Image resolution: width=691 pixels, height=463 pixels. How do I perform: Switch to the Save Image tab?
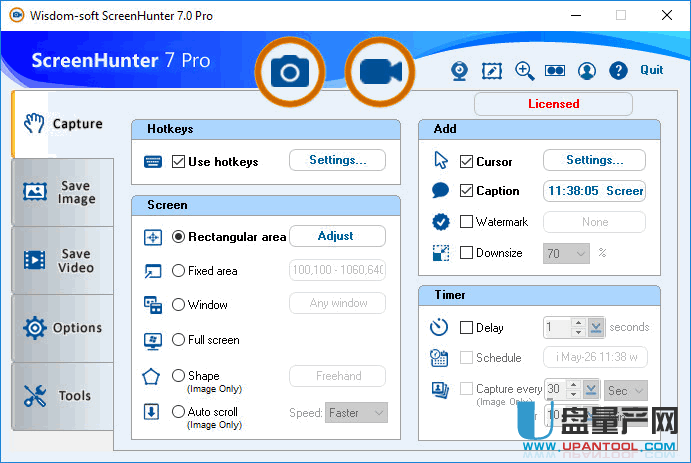point(62,192)
